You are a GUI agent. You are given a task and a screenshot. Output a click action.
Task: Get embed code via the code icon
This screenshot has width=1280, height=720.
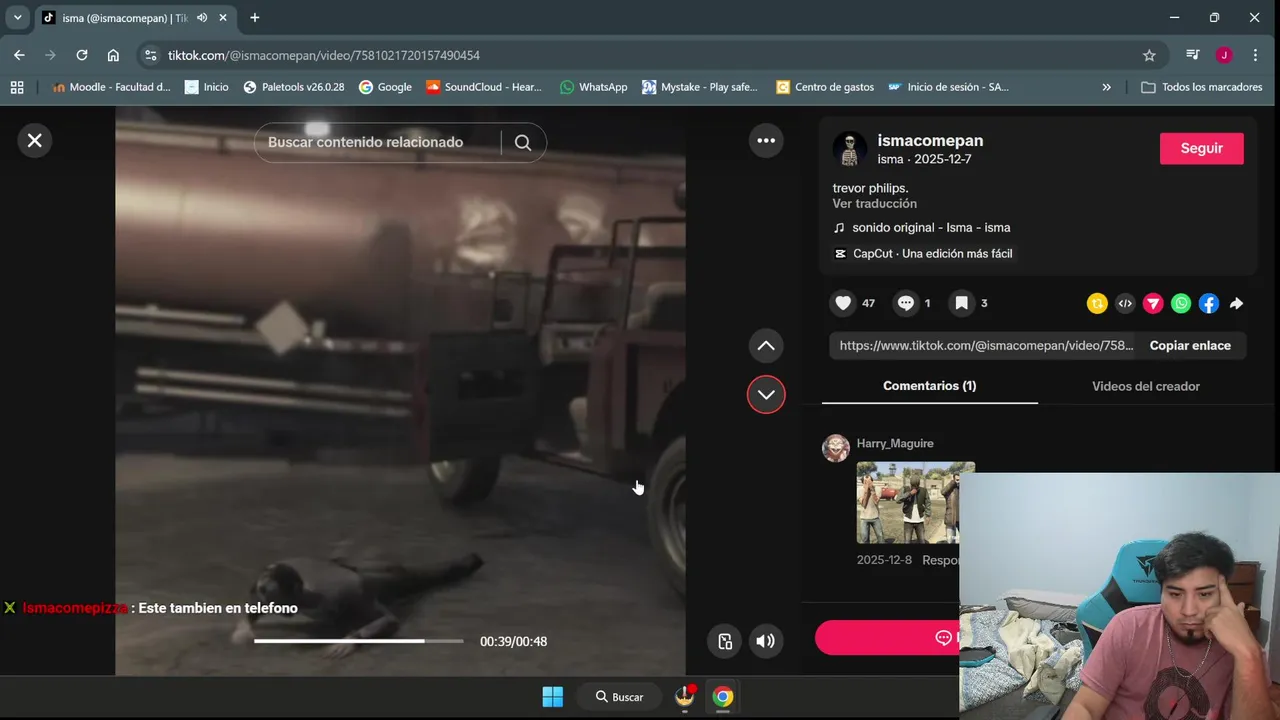[1125, 303]
